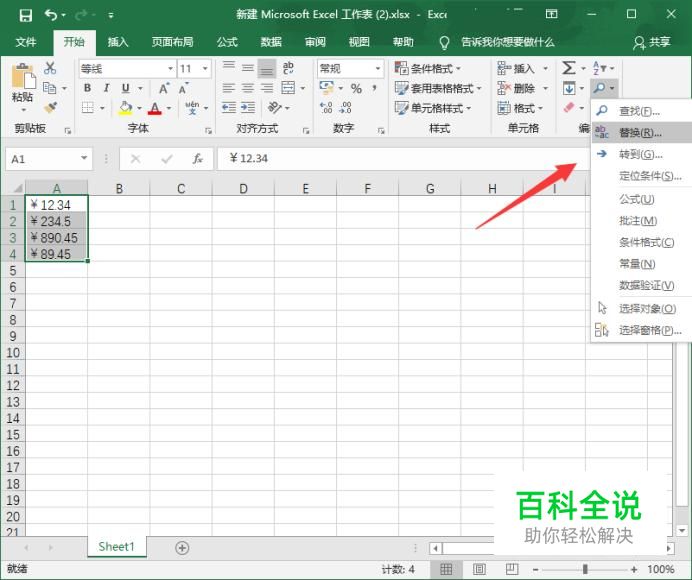Screen dimensions: 692x580
Task: Open the 文件 tab
Action: tap(26, 42)
